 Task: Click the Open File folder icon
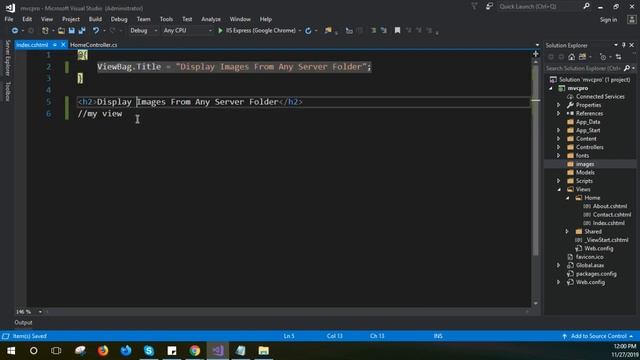coord(61,31)
